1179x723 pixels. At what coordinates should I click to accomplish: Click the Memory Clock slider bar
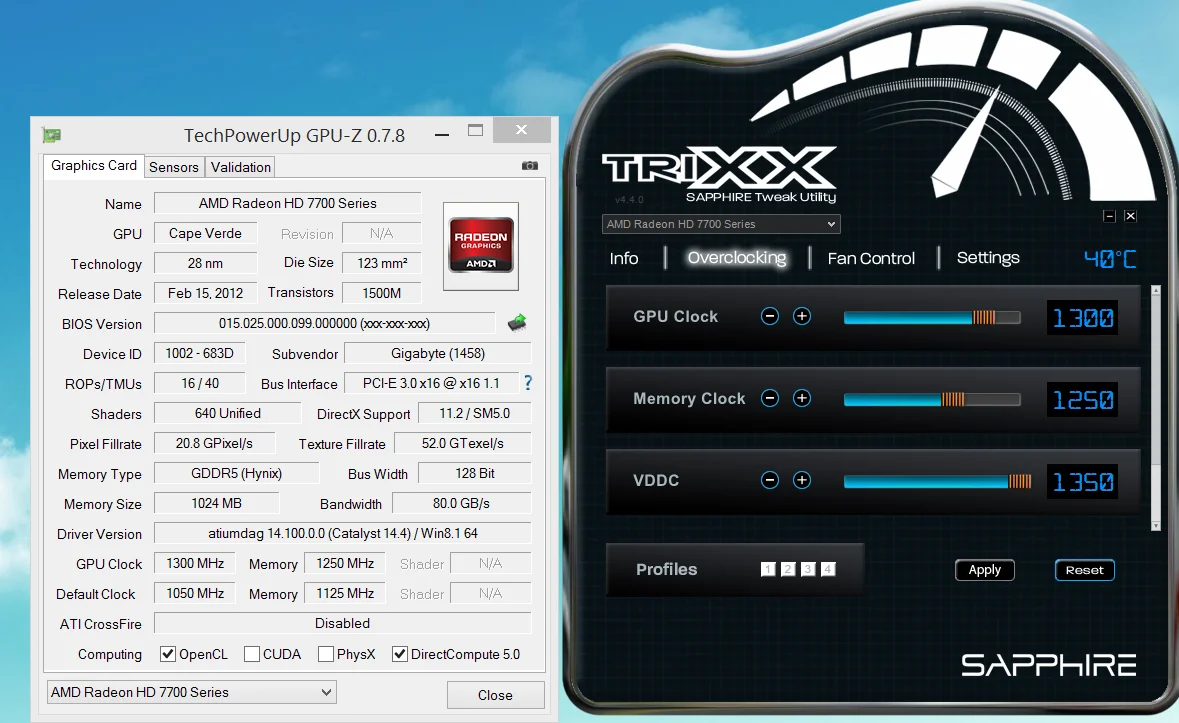click(x=932, y=399)
